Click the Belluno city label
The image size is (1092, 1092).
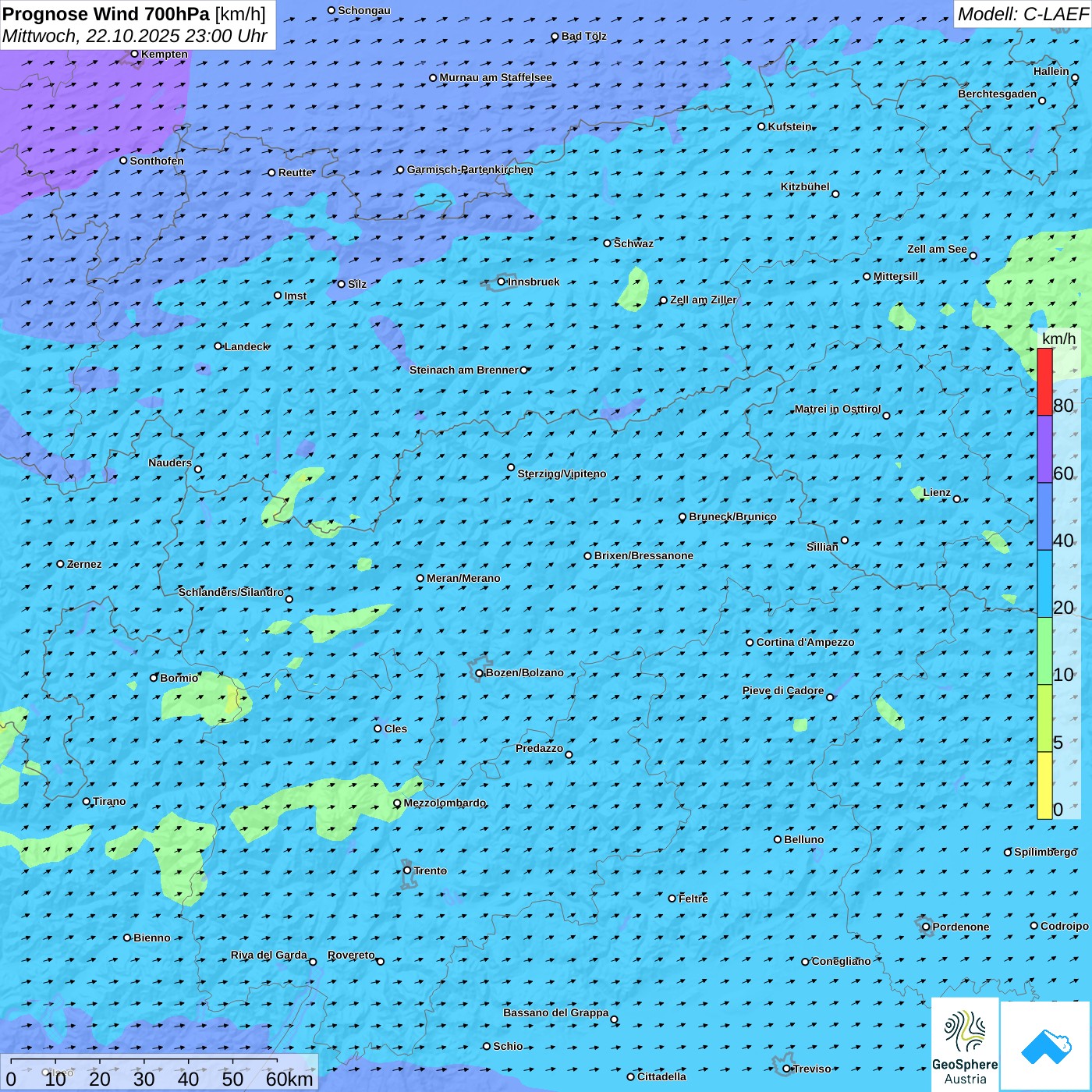coord(803,839)
